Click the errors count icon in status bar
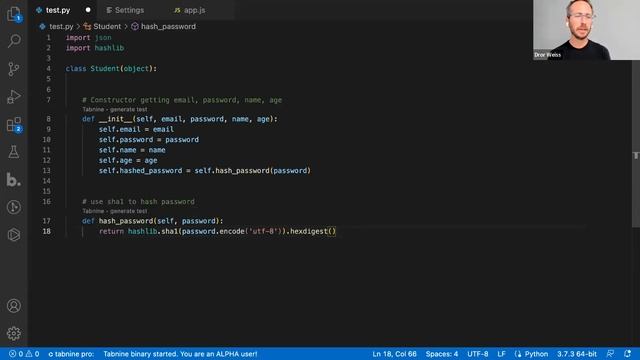640x360 pixels. [x=16, y=354]
